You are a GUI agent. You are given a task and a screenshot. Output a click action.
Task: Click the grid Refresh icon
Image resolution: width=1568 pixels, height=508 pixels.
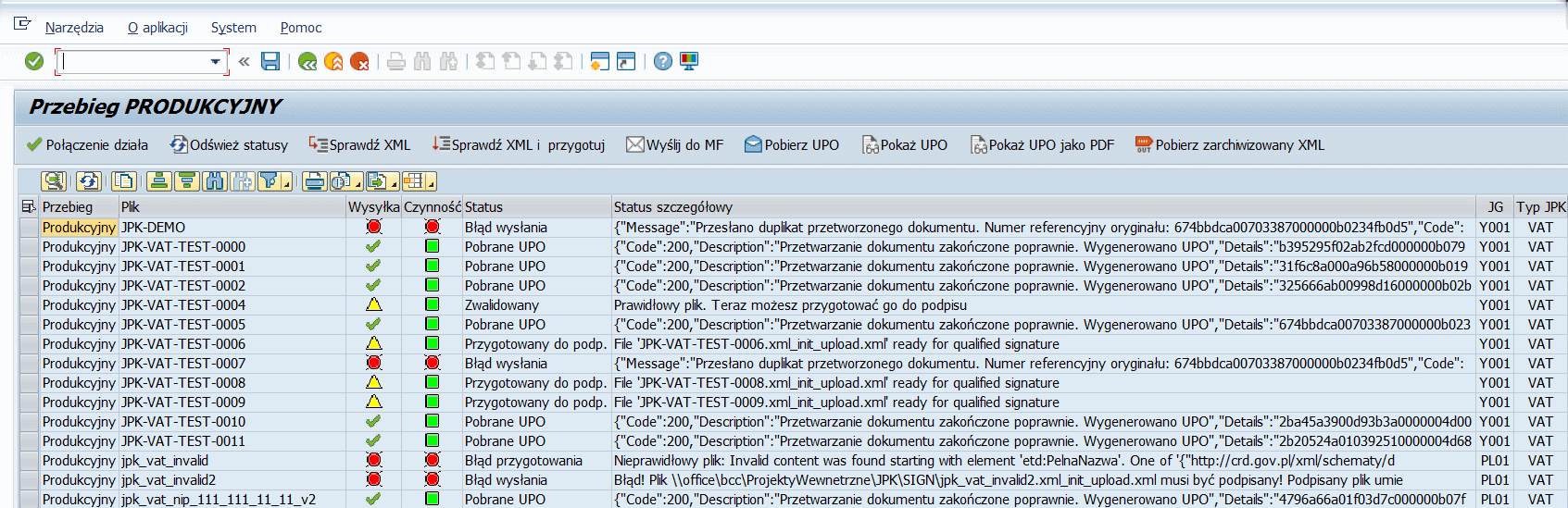coord(89,180)
